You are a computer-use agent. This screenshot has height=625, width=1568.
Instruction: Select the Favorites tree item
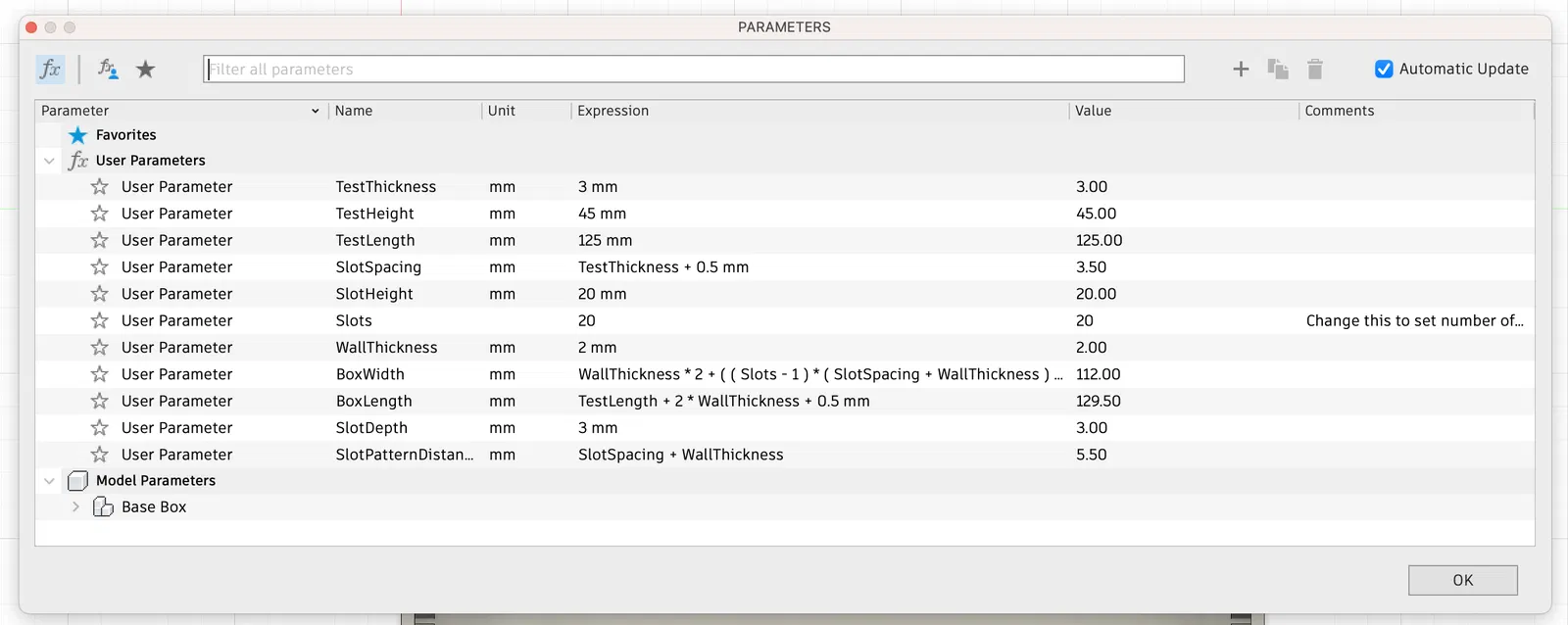[125, 135]
